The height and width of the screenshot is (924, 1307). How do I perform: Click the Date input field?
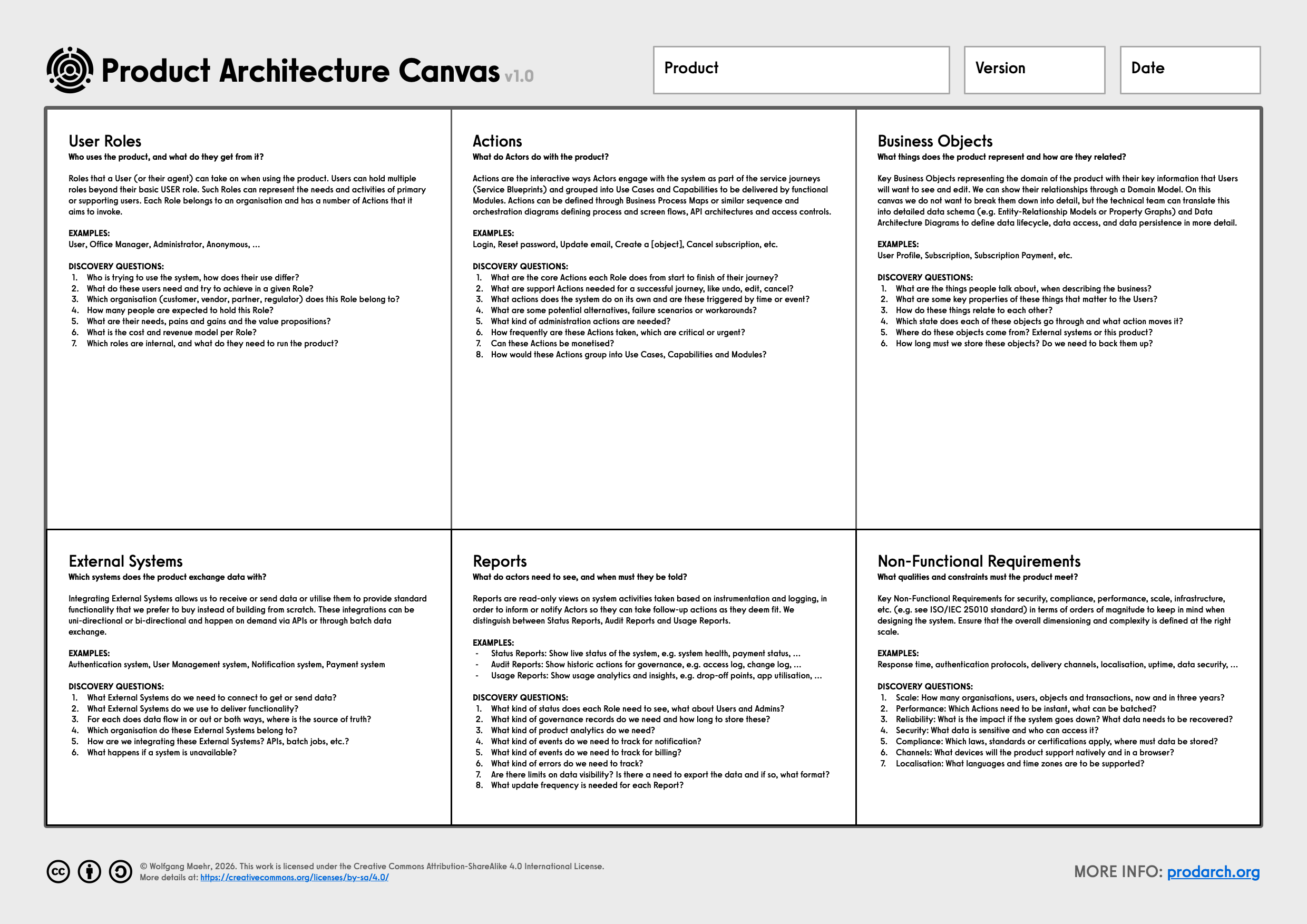(1189, 70)
